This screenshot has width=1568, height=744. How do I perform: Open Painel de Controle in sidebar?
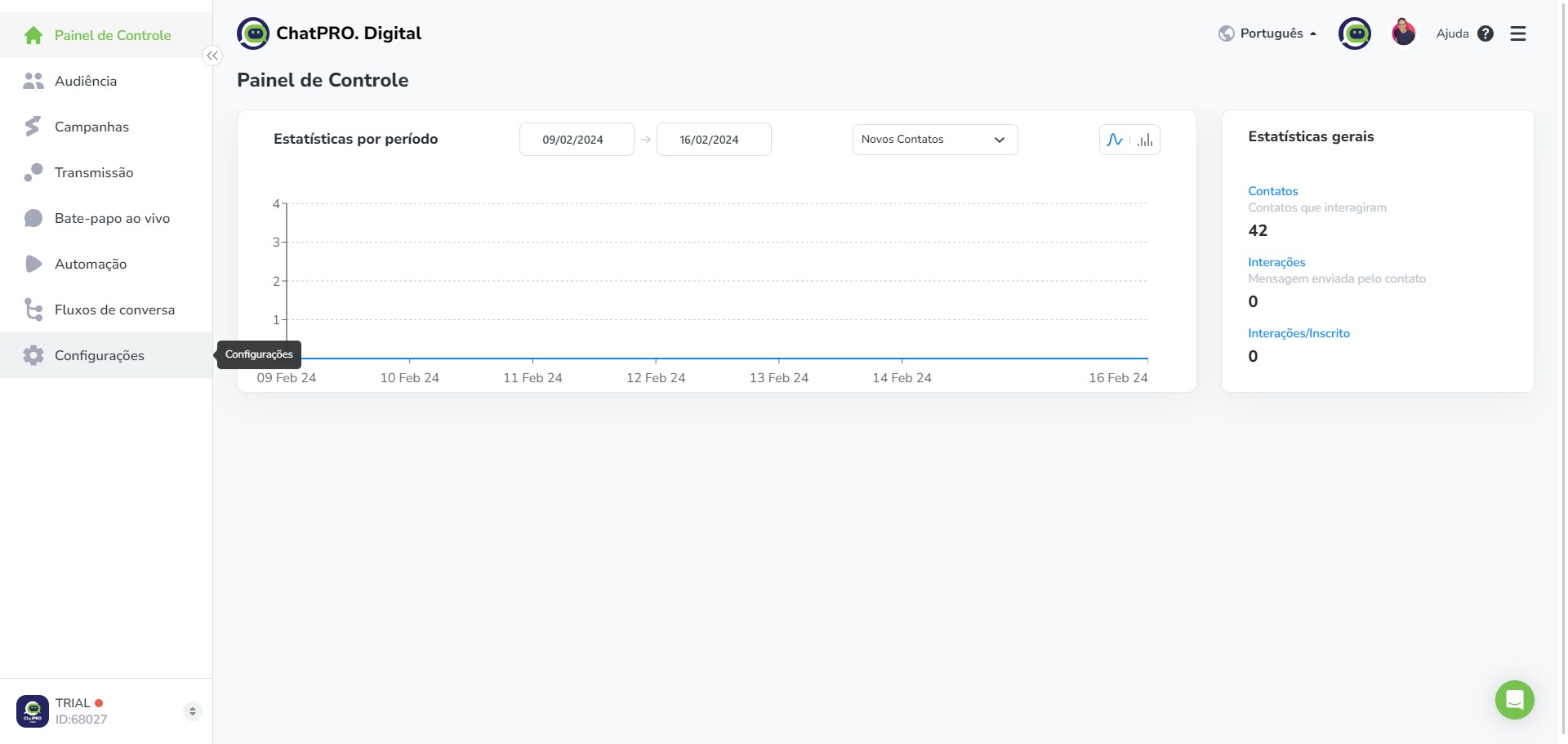click(106, 35)
